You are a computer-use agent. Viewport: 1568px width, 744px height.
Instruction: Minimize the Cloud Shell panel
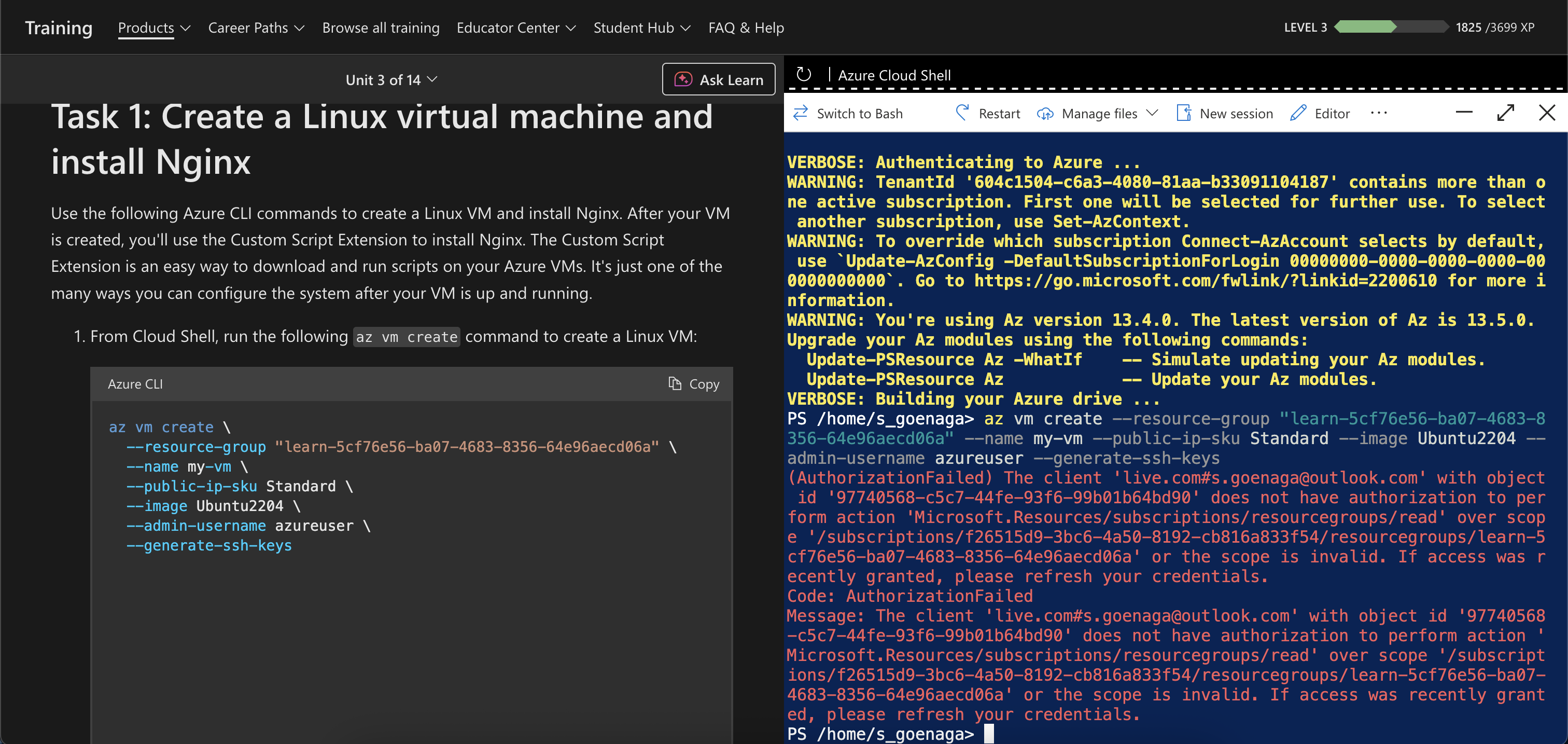[1464, 113]
